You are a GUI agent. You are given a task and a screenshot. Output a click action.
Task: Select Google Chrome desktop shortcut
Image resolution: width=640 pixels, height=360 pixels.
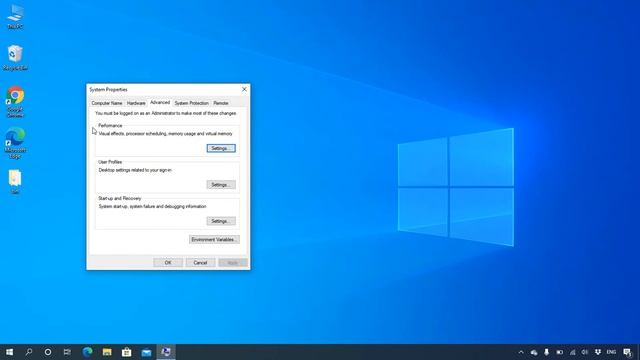(x=15, y=102)
